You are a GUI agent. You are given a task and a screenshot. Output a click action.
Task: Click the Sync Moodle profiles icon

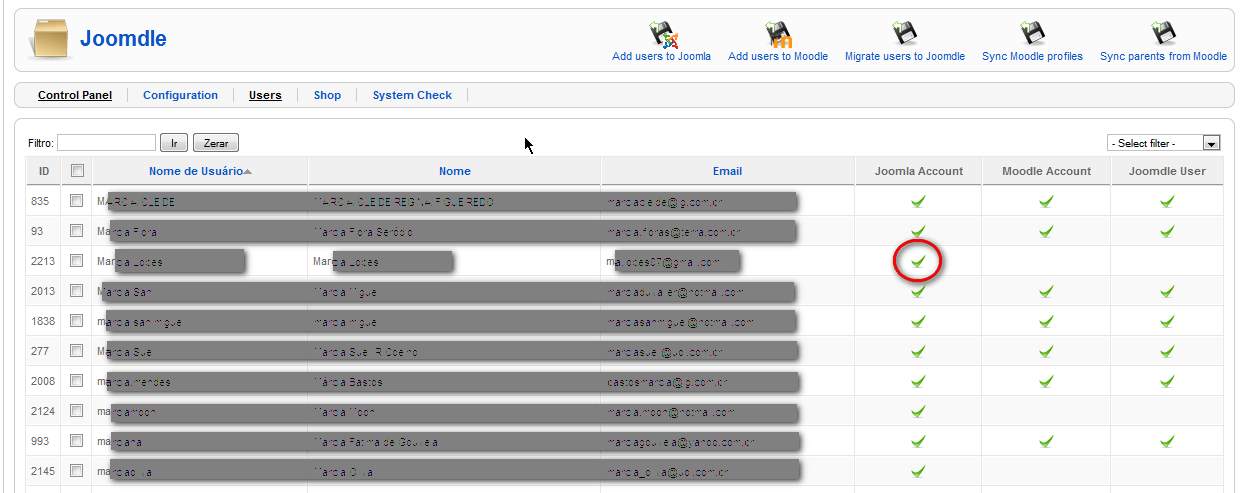pyautogui.click(x=1032, y=35)
